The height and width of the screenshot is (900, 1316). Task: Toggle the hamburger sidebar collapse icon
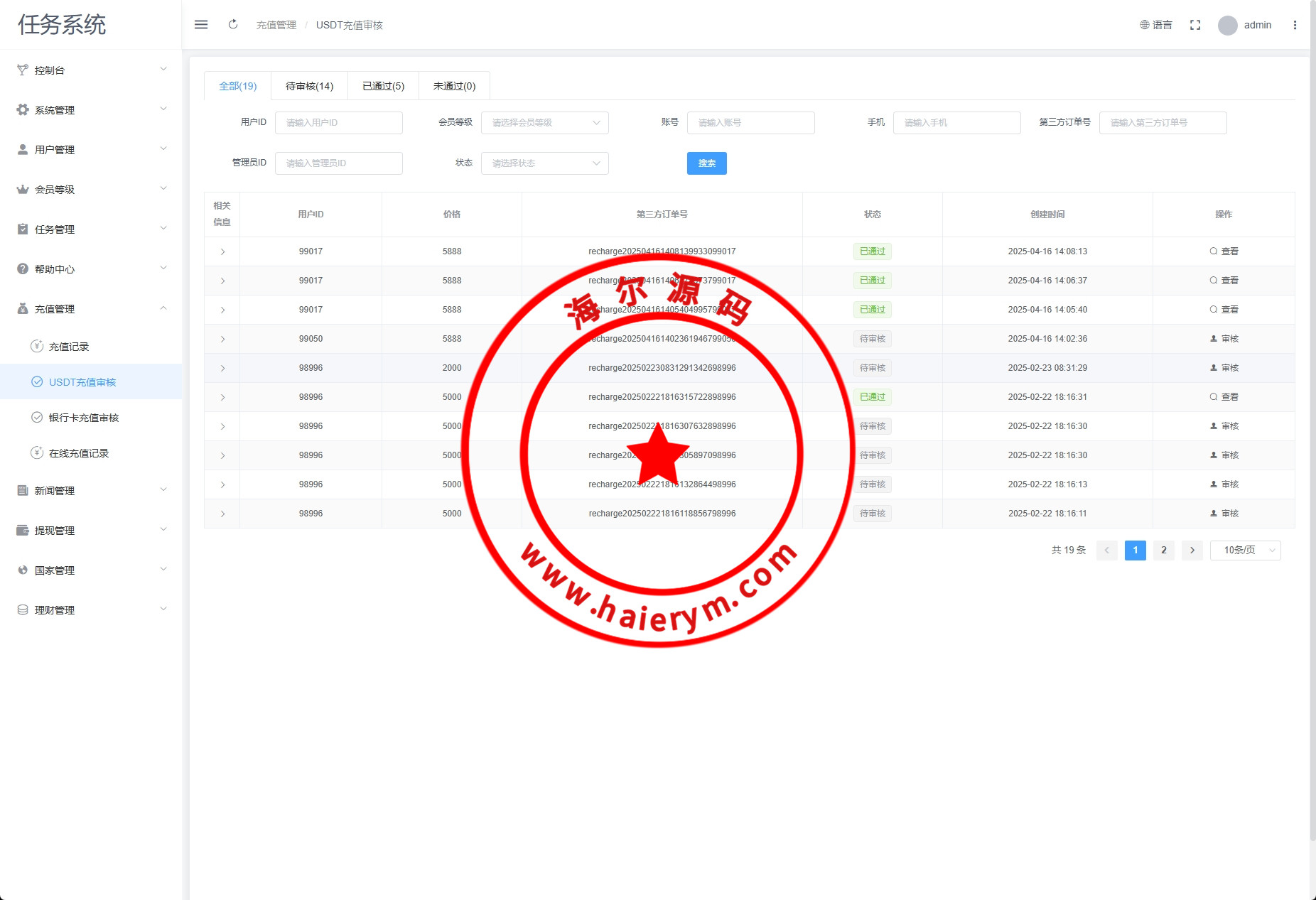coord(201,25)
